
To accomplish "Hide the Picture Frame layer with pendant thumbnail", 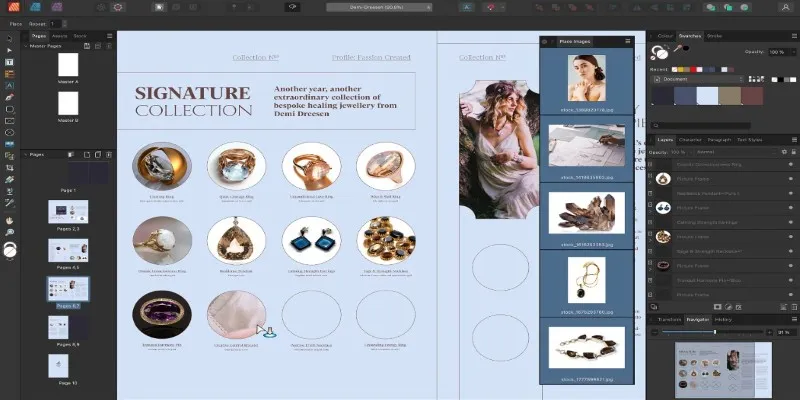I will click(791, 179).
